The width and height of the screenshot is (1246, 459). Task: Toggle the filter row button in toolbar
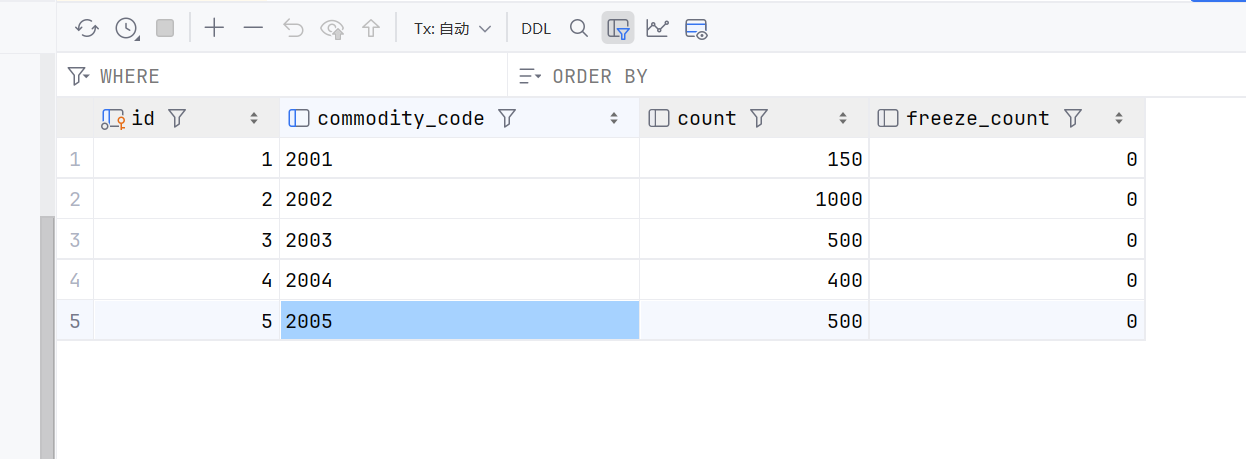click(x=618, y=28)
